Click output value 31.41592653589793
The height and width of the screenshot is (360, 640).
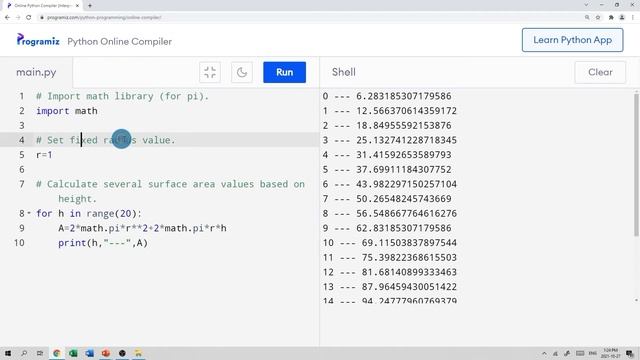[x=404, y=155]
